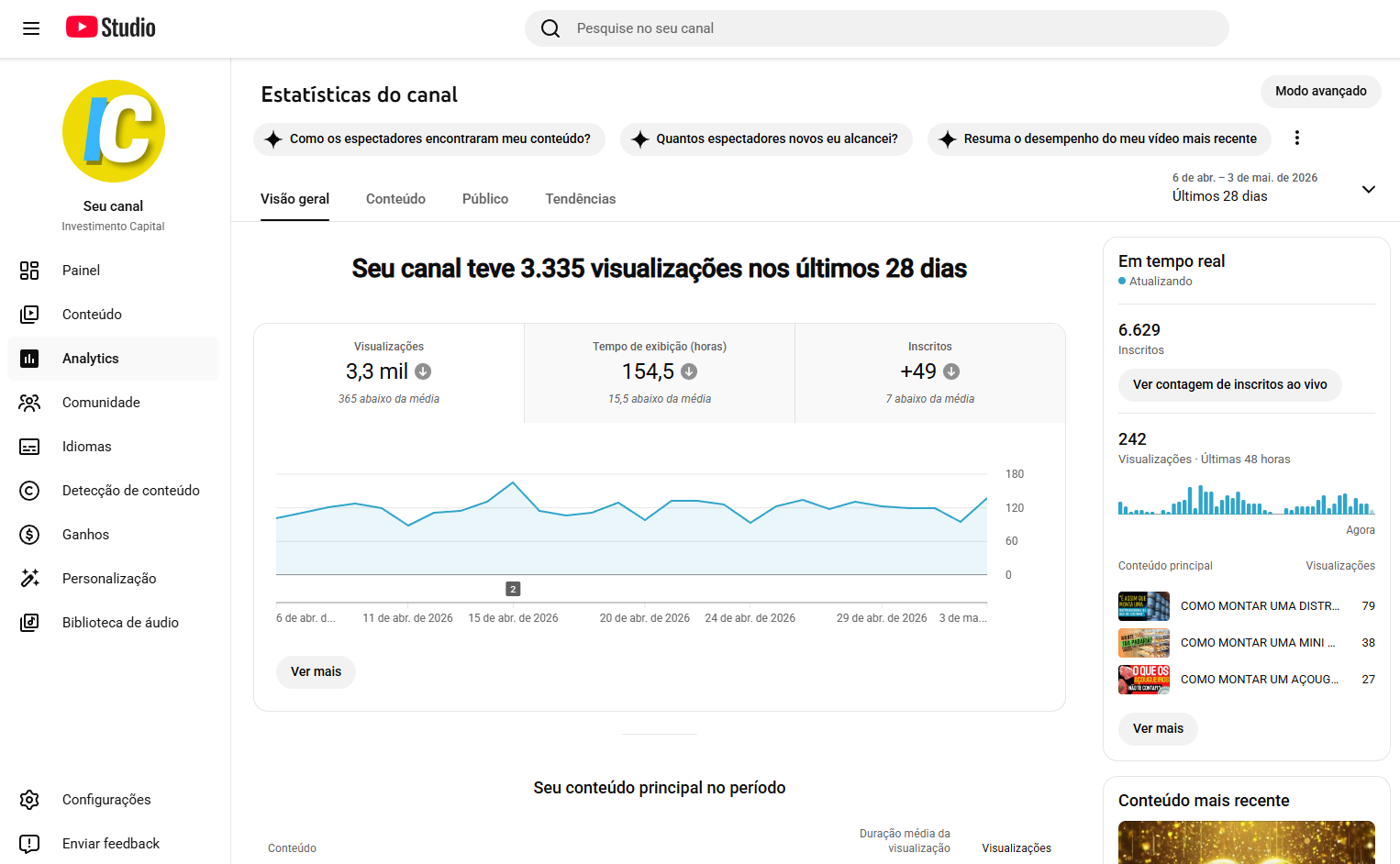Image resolution: width=1400 pixels, height=864 pixels.
Task: Open the Painel dashboard icon
Action: click(x=29, y=271)
